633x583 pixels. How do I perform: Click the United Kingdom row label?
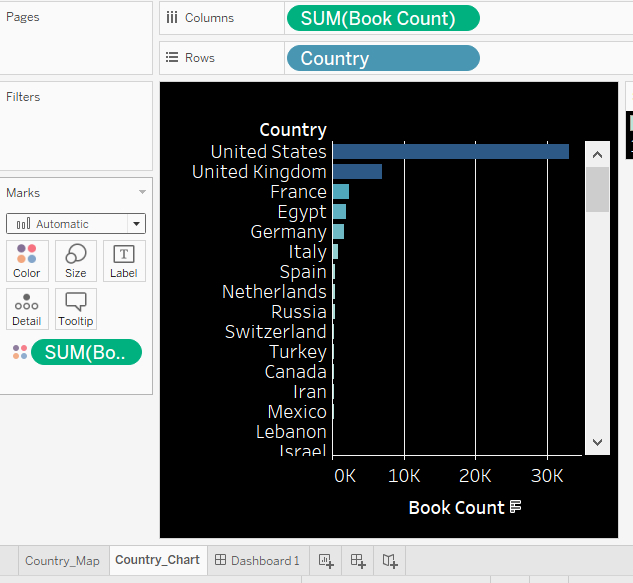coord(259,172)
